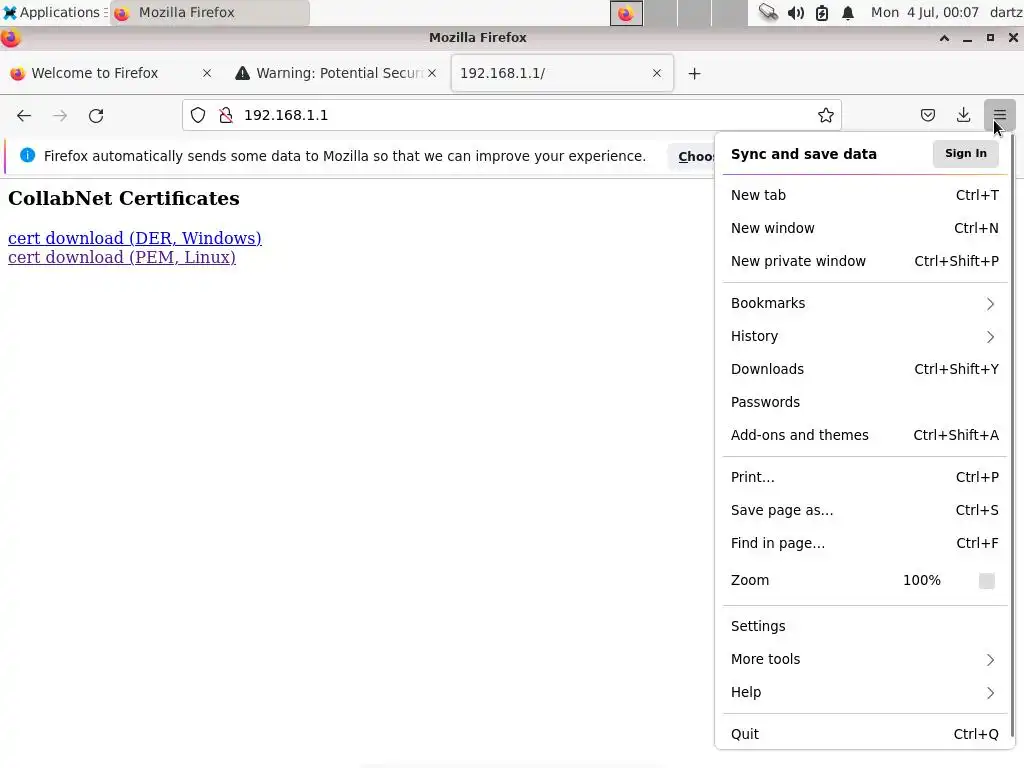Open a new tab with plus button
The width and height of the screenshot is (1024, 768).
tap(694, 74)
